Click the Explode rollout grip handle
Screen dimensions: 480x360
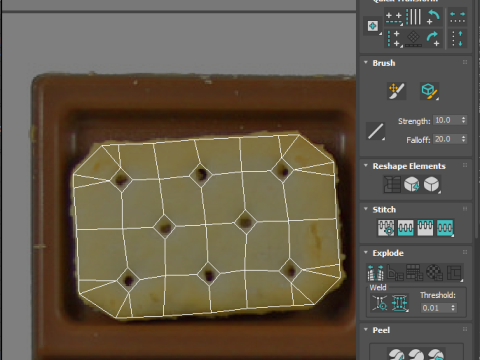tap(465, 252)
